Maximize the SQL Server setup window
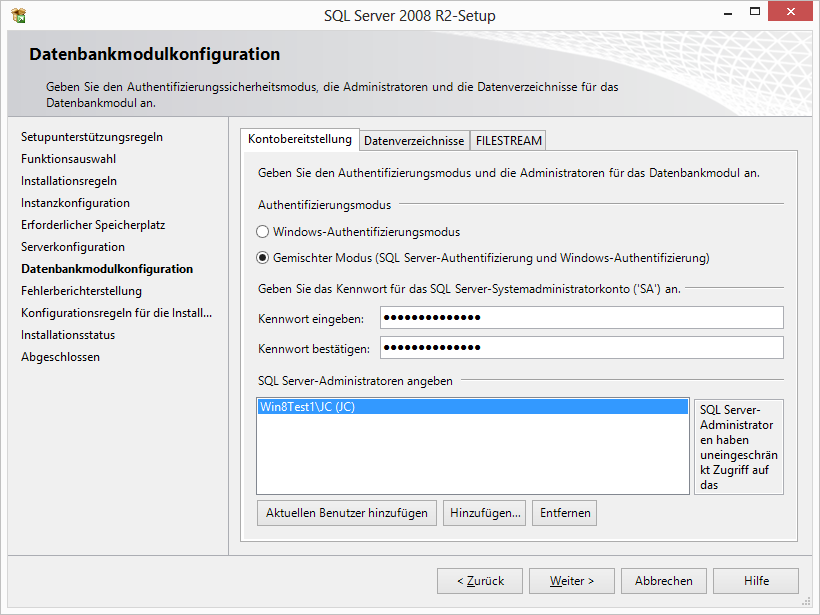820x615 pixels. (x=755, y=12)
